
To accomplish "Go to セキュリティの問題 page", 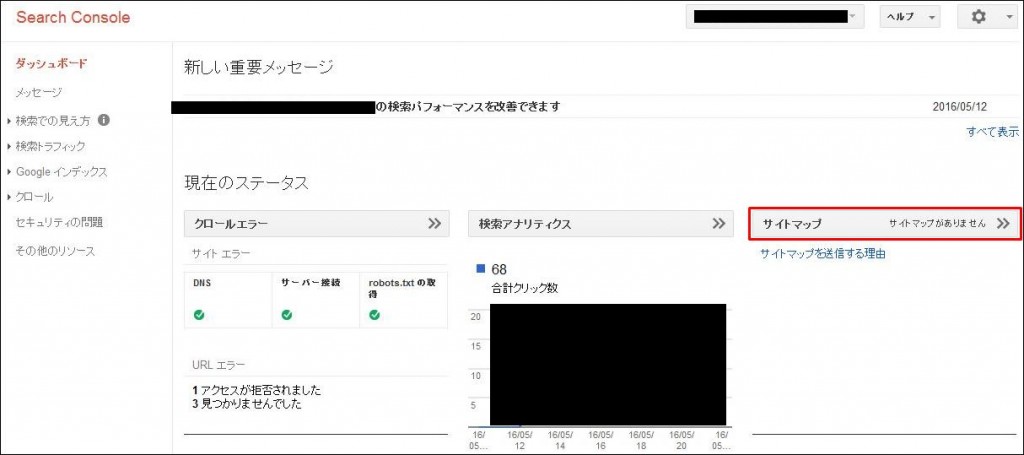I will (59, 222).
